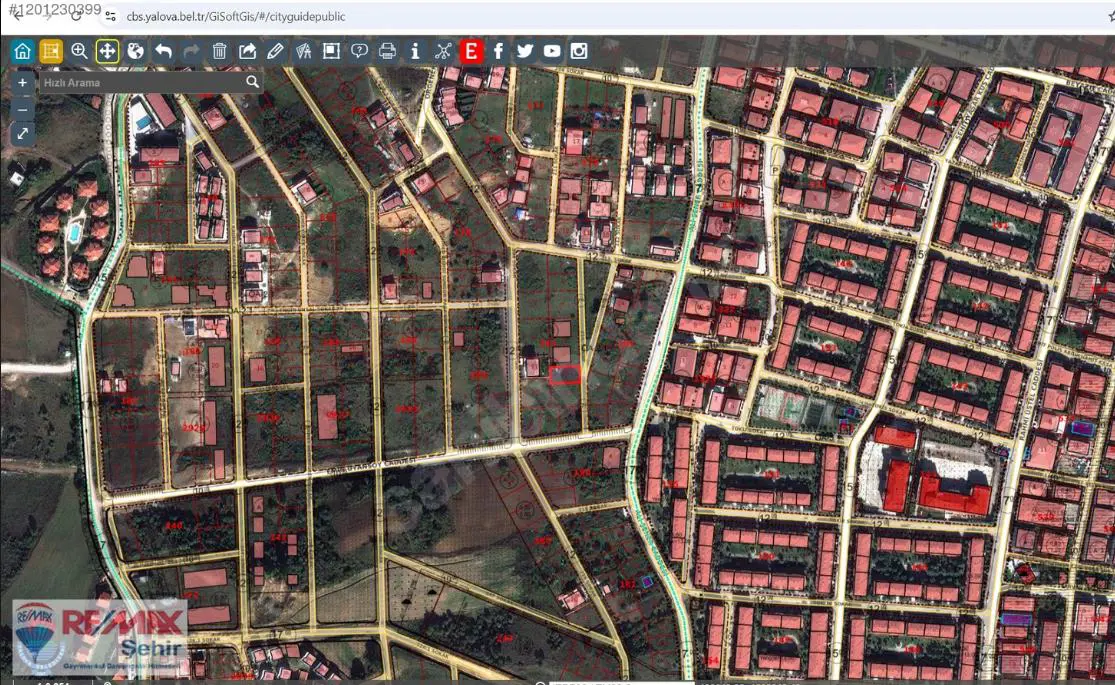Undo the last map action
This screenshot has height=685, width=1115.
pyautogui.click(x=163, y=51)
